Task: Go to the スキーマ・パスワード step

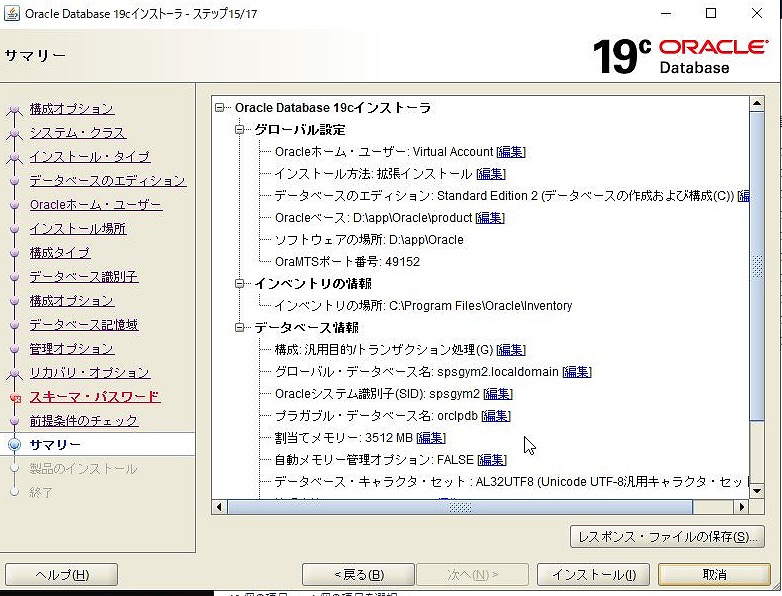Action: [95, 397]
